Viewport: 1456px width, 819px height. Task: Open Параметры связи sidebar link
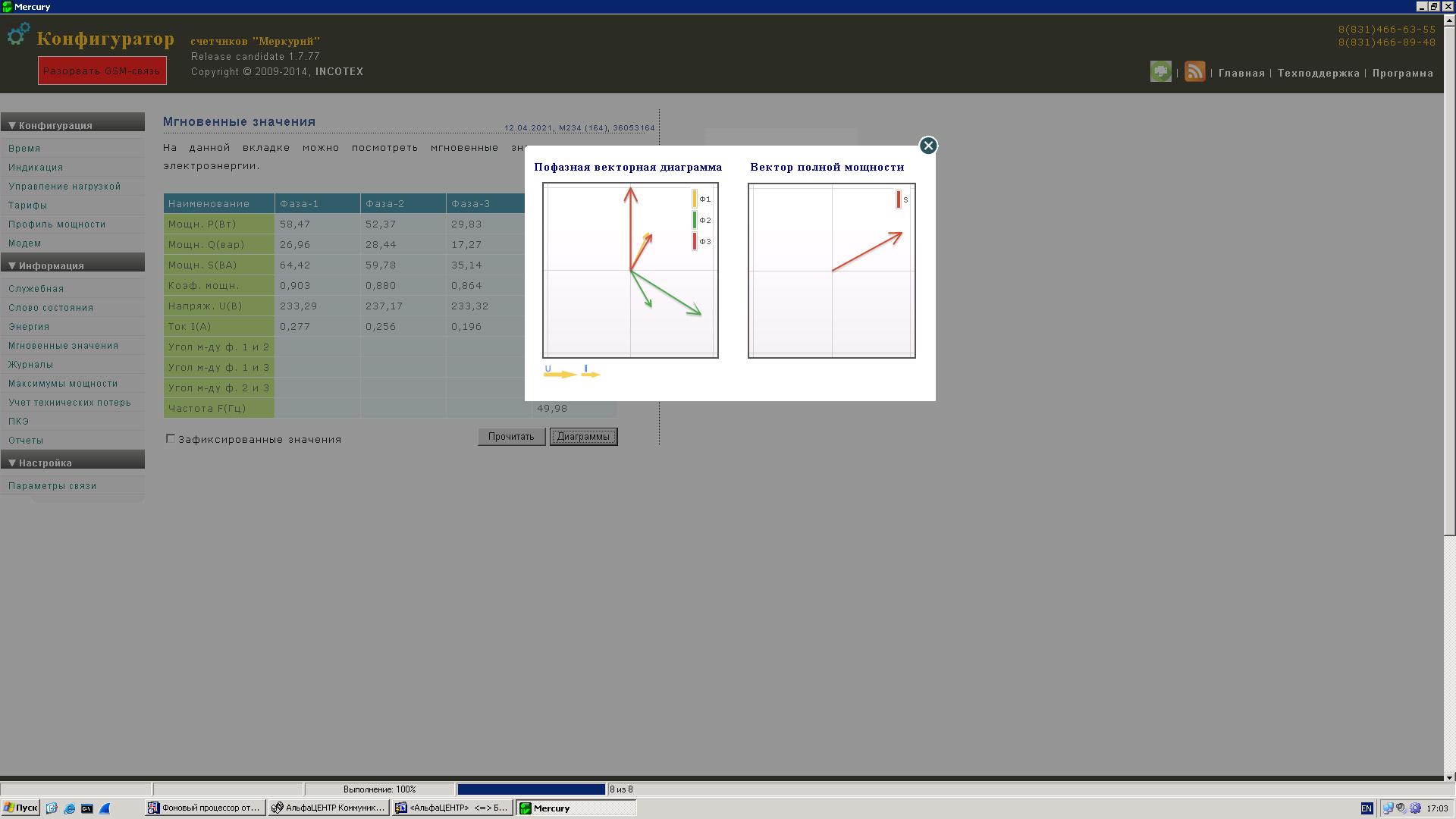52,486
